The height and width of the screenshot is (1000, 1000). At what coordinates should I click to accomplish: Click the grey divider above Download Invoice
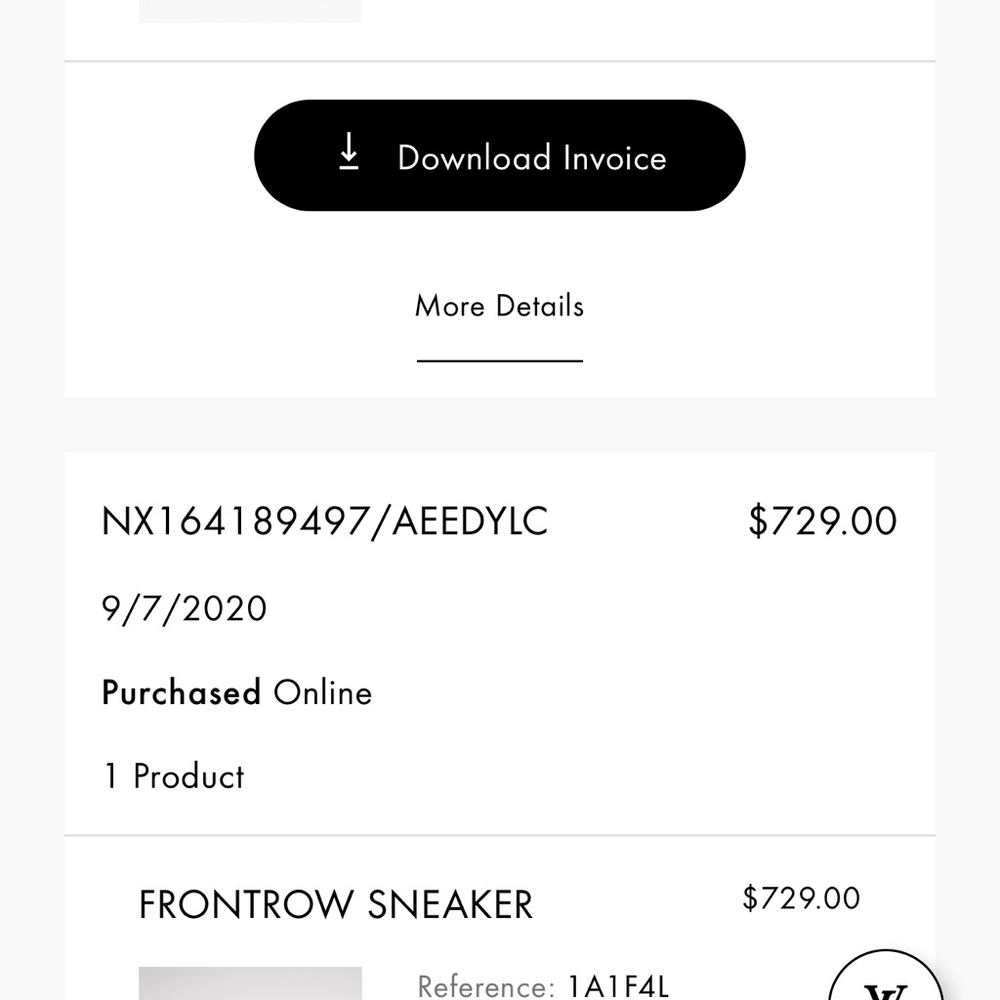499,60
